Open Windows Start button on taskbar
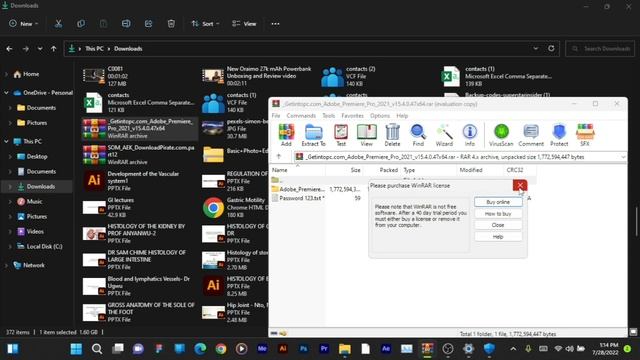Screen dimensions: 640x360 point(76,349)
